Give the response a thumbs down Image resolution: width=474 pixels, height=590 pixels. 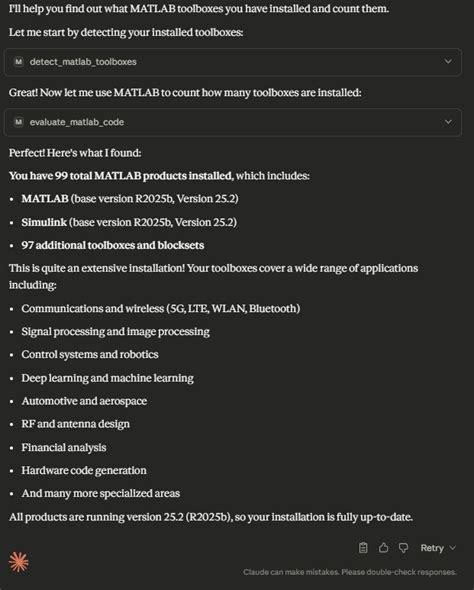403,548
